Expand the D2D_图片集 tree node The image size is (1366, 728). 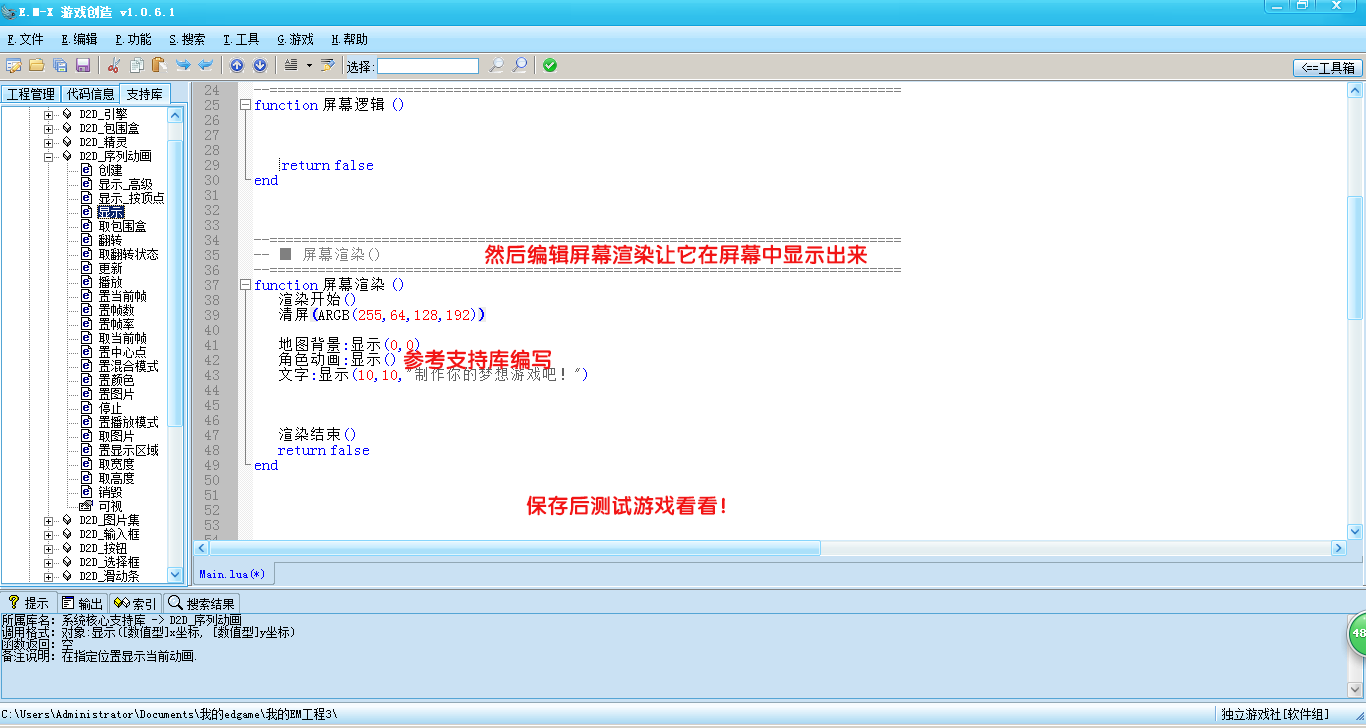coord(48,520)
